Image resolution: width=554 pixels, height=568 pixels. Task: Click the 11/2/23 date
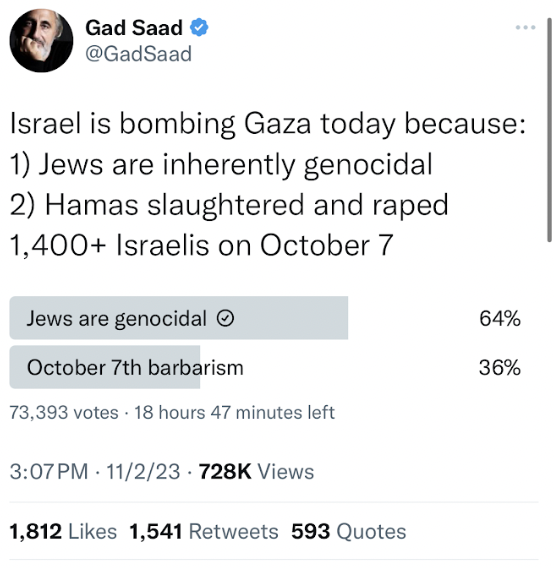coord(143,472)
